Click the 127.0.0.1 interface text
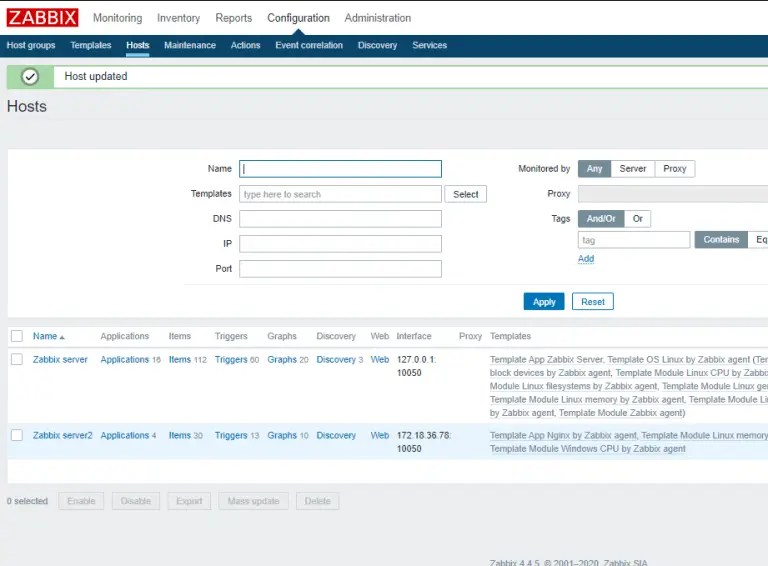The height and width of the screenshot is (566, 768). click(x=416, y=359)
